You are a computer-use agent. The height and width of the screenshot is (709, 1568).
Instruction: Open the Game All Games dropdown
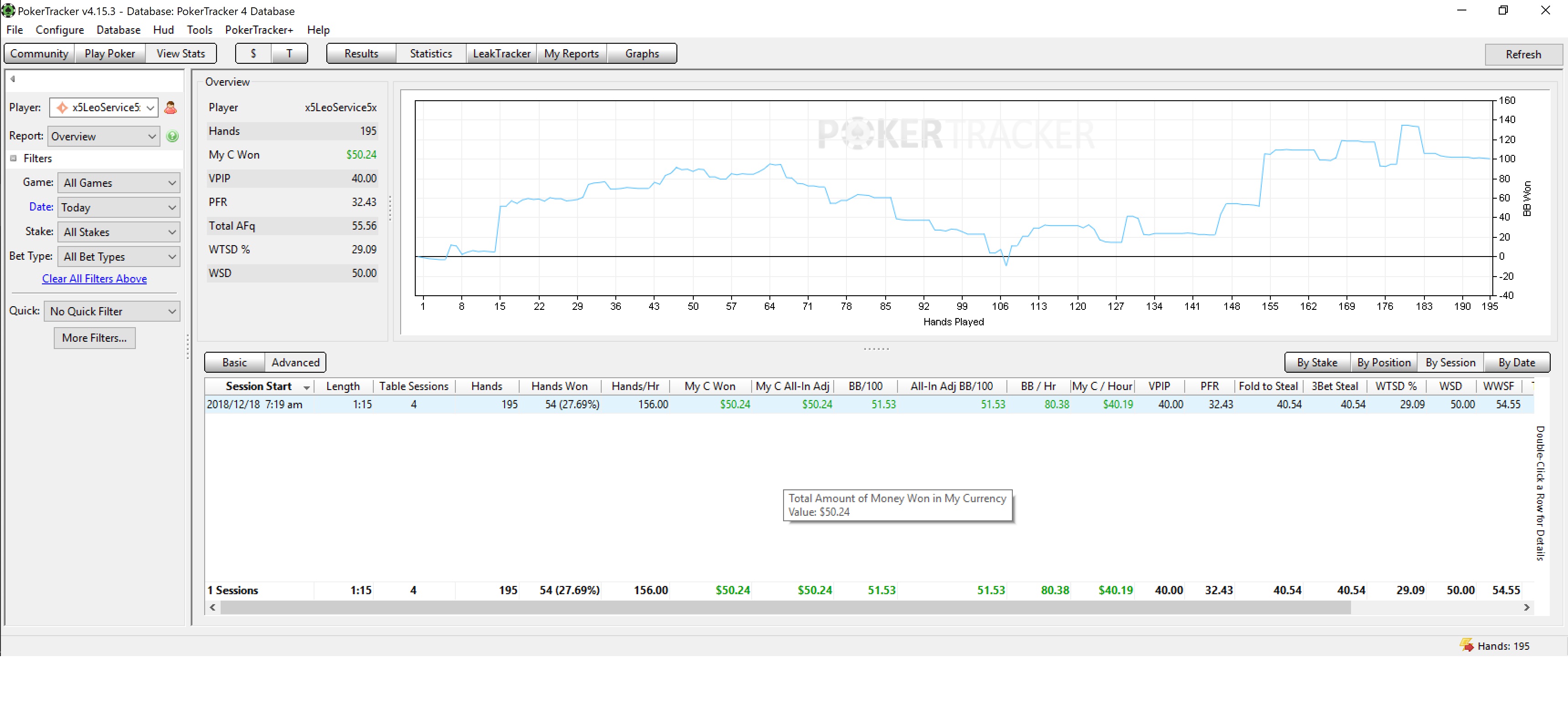pyautogui.click(x=119, y=183)
